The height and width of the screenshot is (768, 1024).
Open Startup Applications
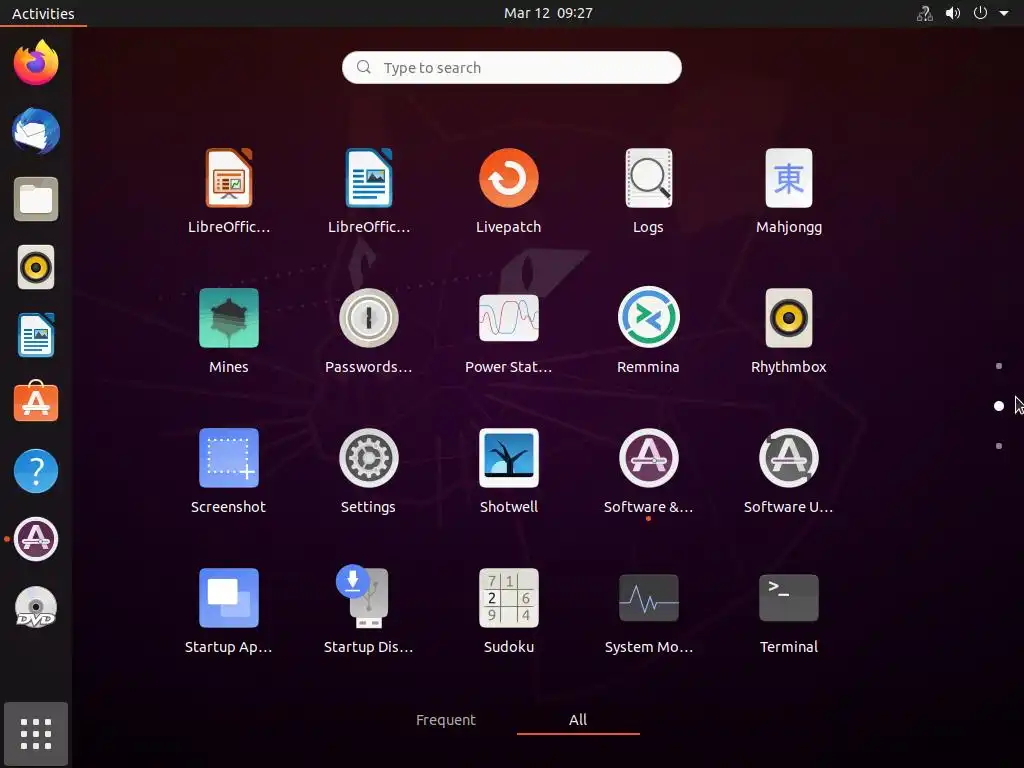point(229,611)
